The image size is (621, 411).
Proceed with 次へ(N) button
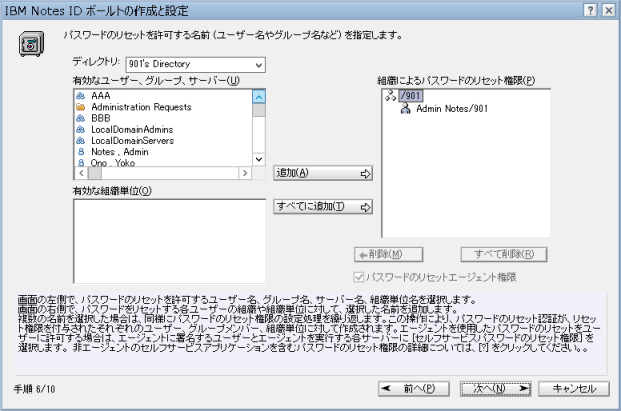pos(495,389)
